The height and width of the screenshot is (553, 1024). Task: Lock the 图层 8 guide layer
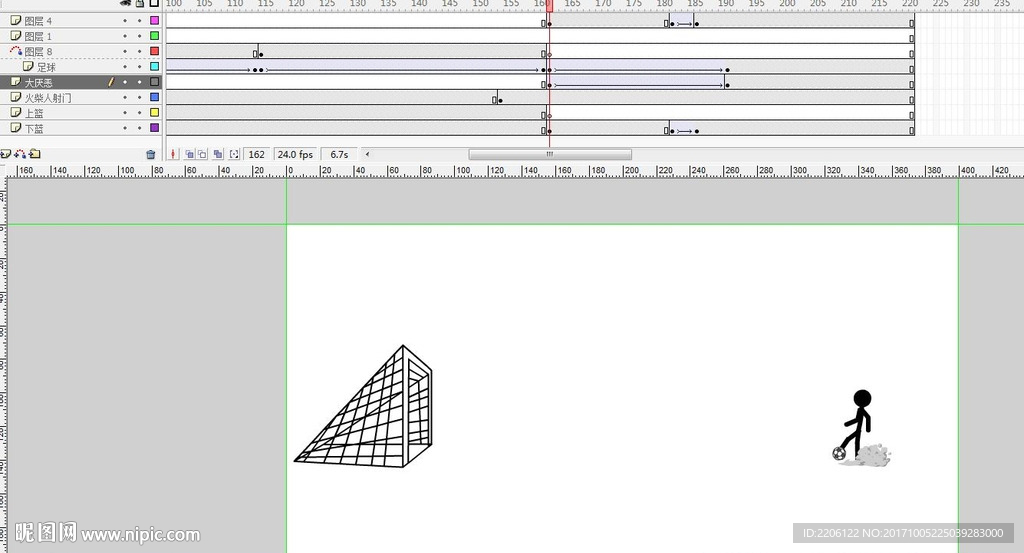click(140, 52)
